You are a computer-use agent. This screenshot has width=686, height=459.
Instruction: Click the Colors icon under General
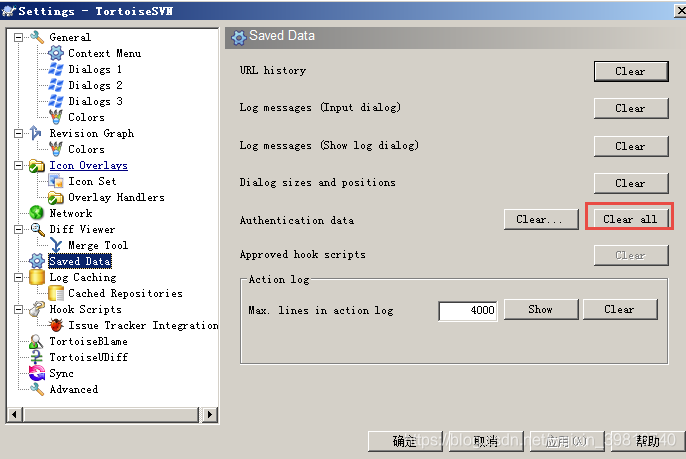coord(56,117)
